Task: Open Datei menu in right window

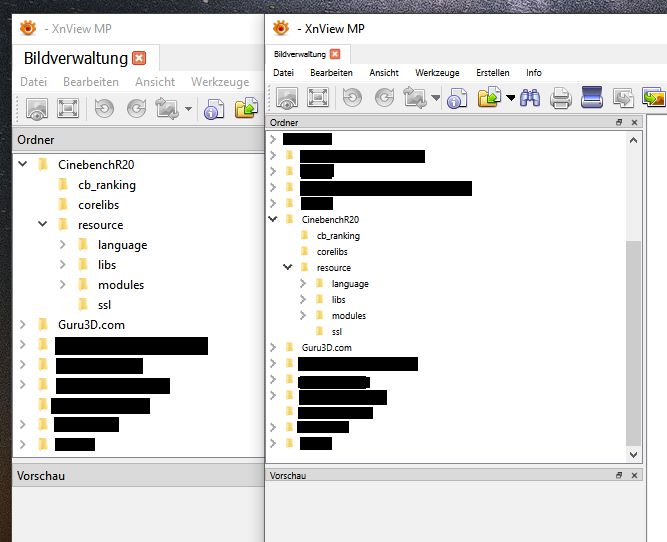Action: click(x=283, y=73)
